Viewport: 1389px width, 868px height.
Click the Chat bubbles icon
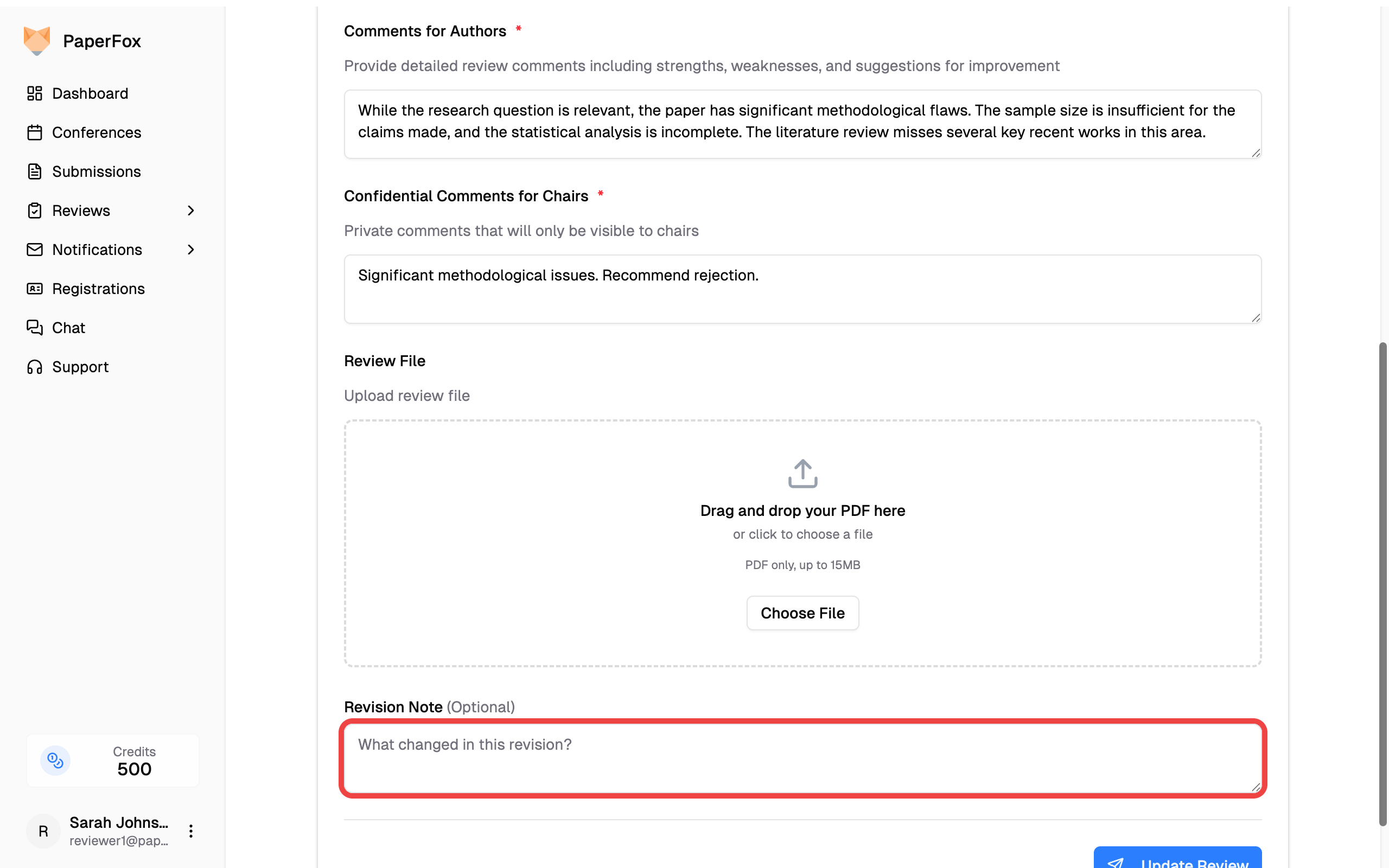[x=34, y=328]
